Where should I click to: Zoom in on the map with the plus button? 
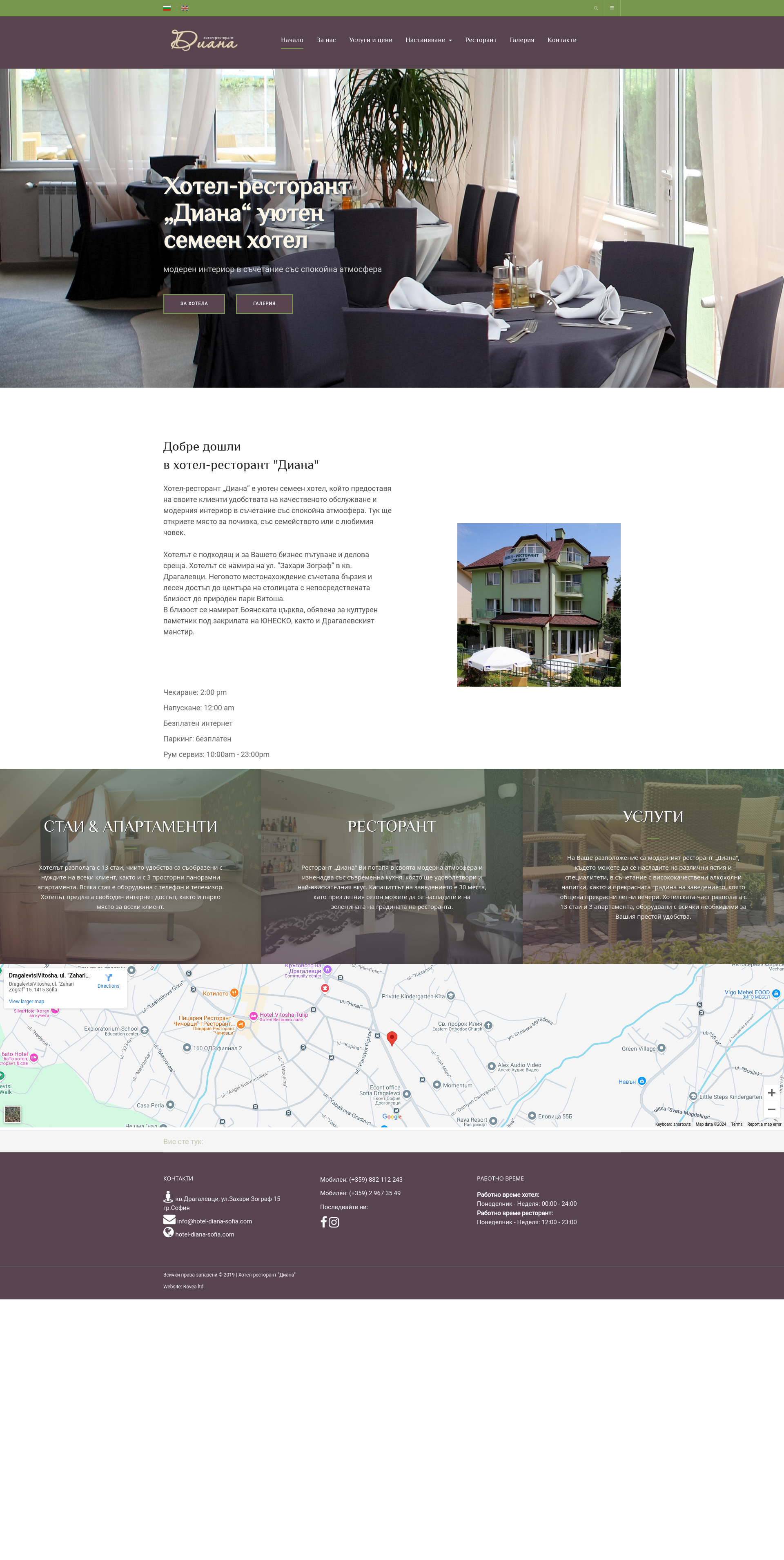[771, 1092]
